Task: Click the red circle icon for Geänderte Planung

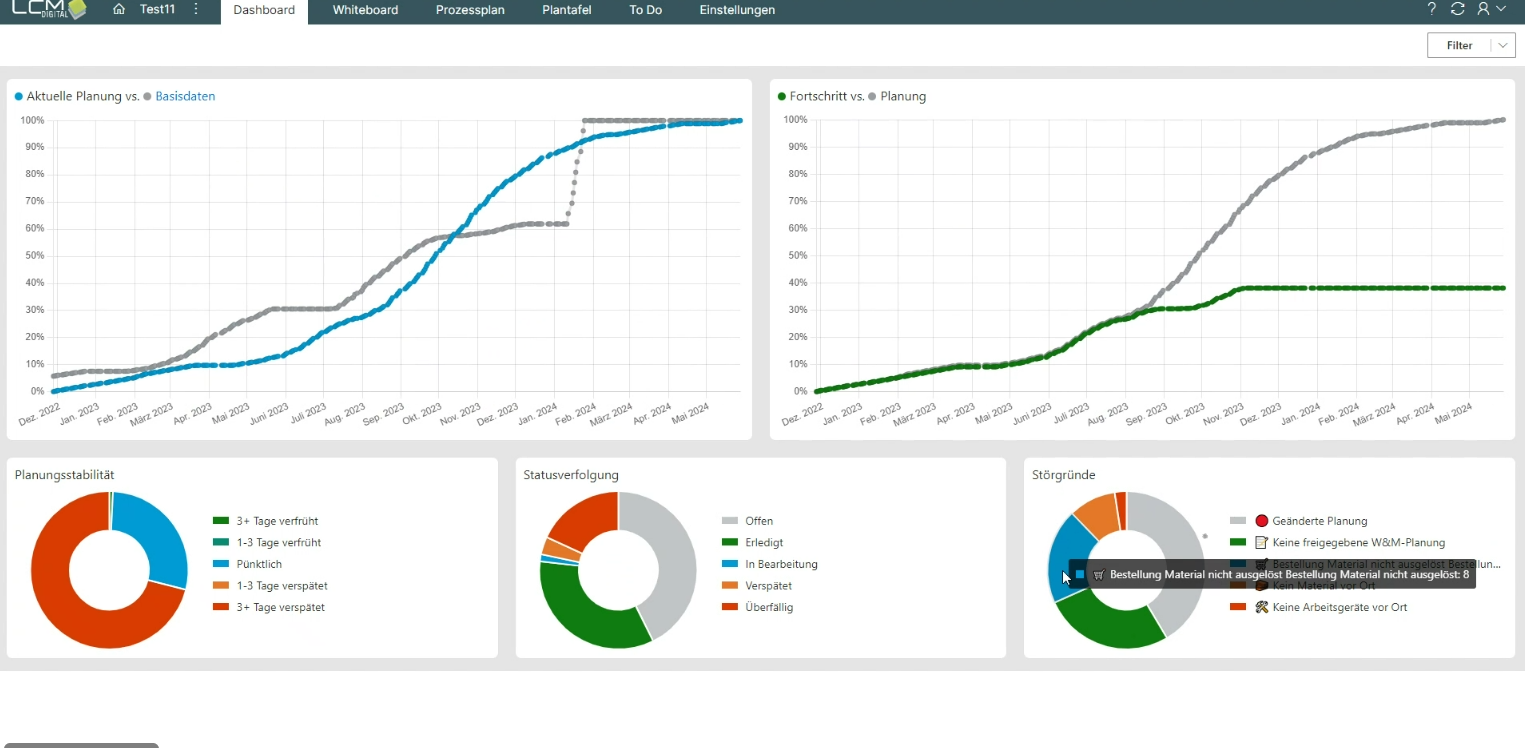Action: pos(1261,521)
